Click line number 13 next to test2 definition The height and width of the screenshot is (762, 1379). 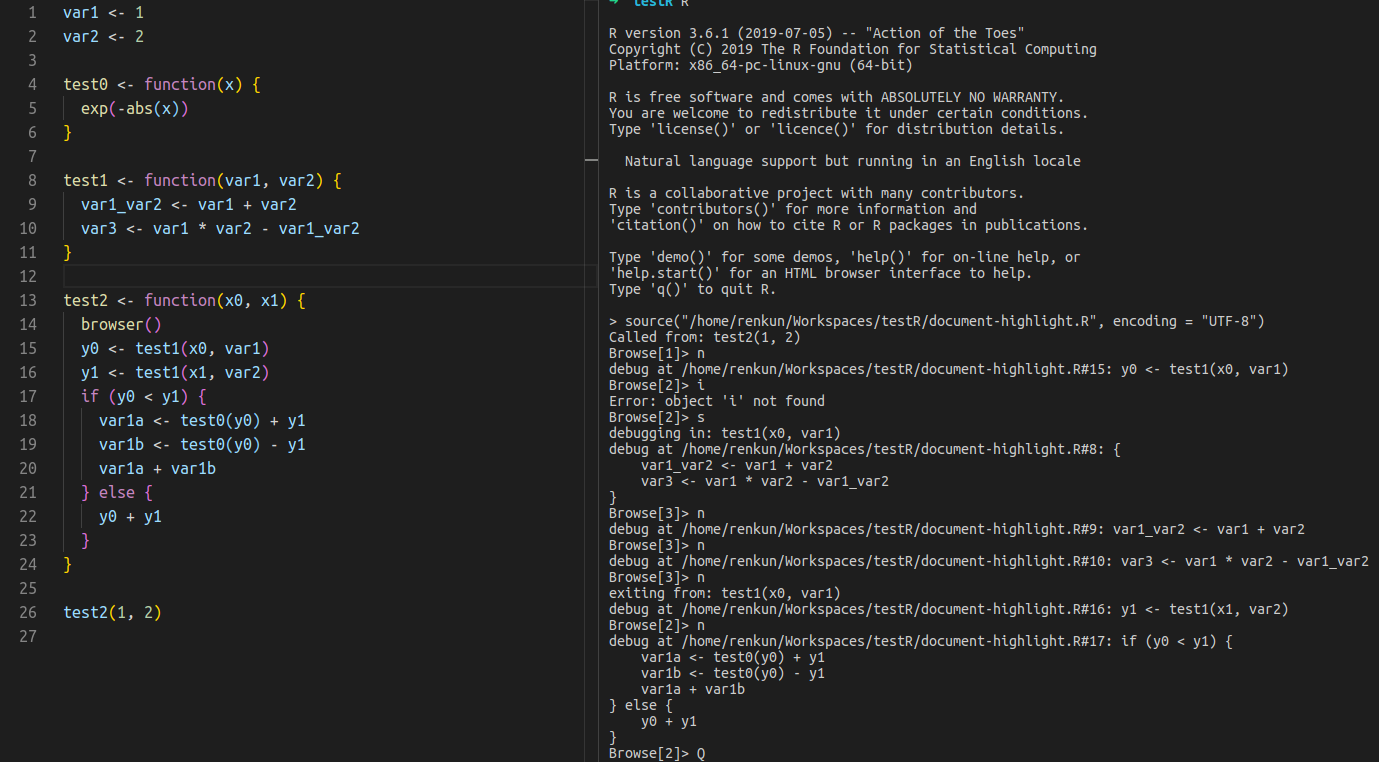[x=28, y=300]
